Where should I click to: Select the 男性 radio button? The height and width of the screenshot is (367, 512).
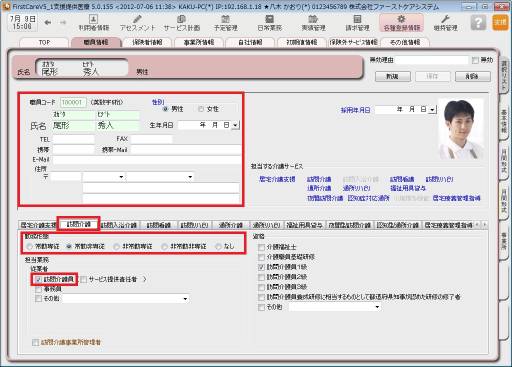[x=165, y=109]
